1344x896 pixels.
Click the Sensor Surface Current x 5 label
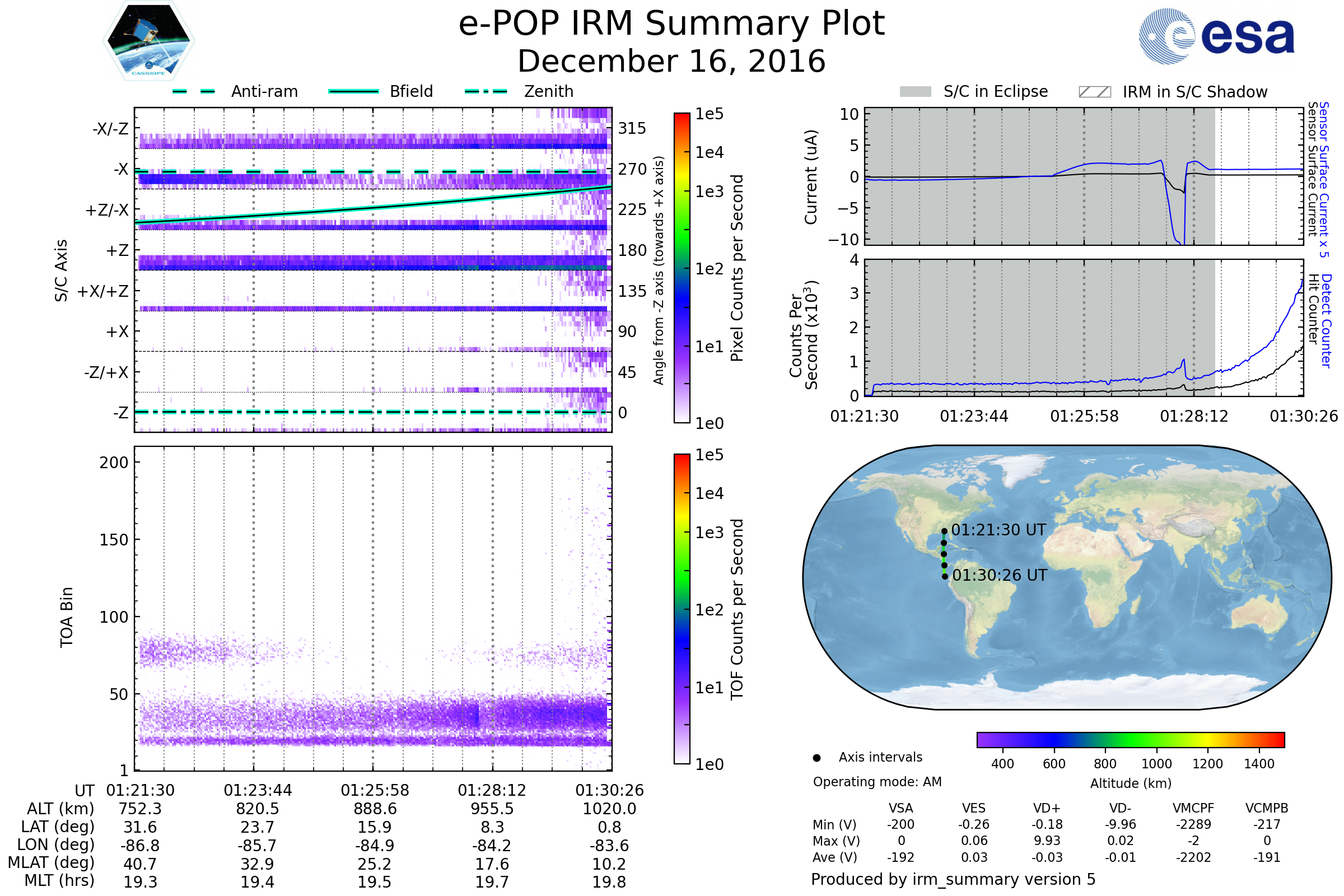pos(1323,179)
